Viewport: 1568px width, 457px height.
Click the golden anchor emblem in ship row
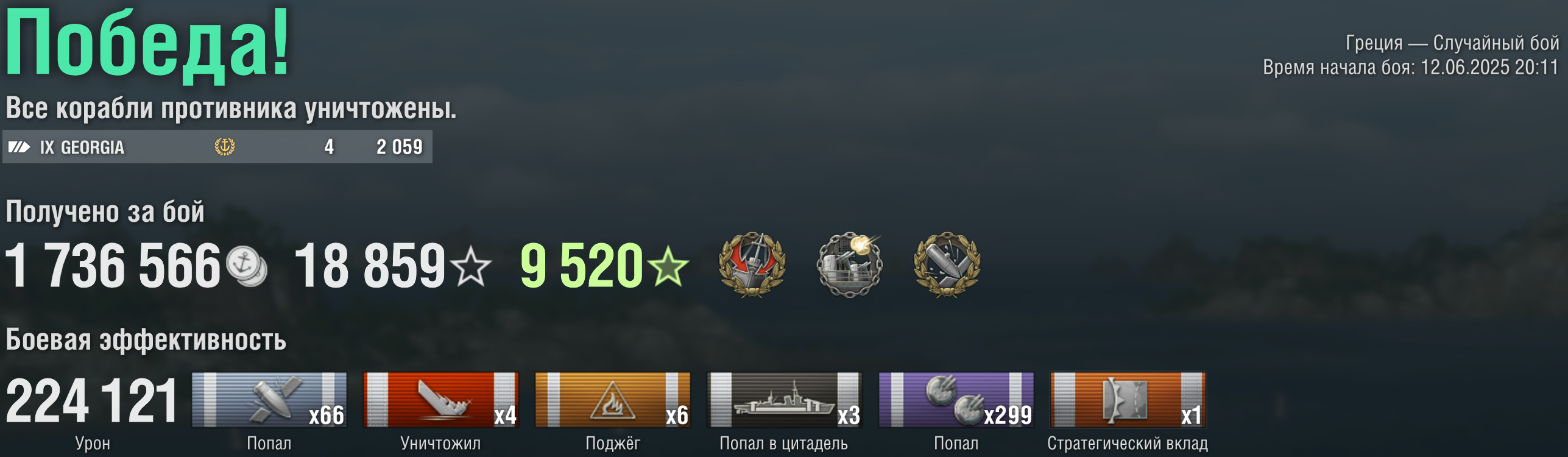[225, 147]
